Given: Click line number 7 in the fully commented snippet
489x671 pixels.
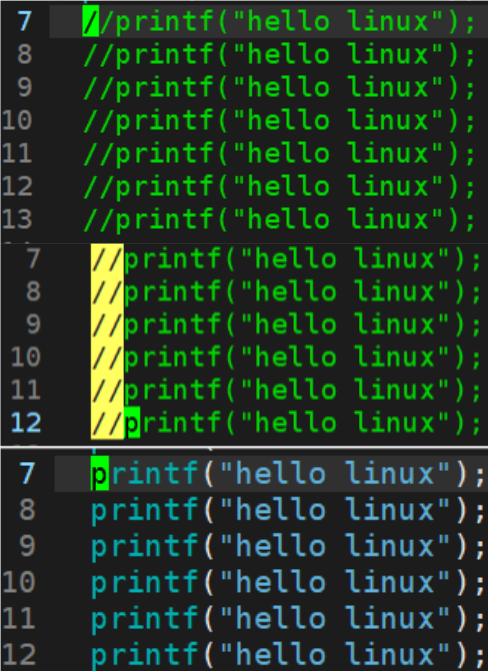Looking at the screenshot, I should pos(24,21).
